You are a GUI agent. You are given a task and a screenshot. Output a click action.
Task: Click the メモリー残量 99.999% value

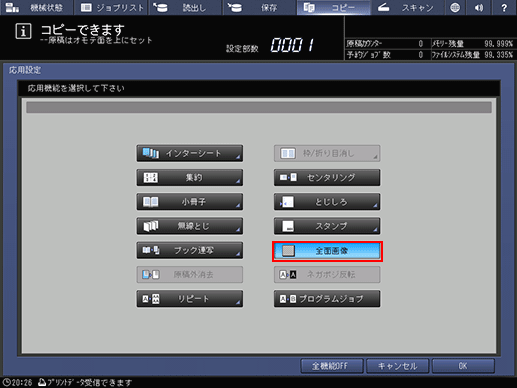pyautogui.click(x=498, y=44)
